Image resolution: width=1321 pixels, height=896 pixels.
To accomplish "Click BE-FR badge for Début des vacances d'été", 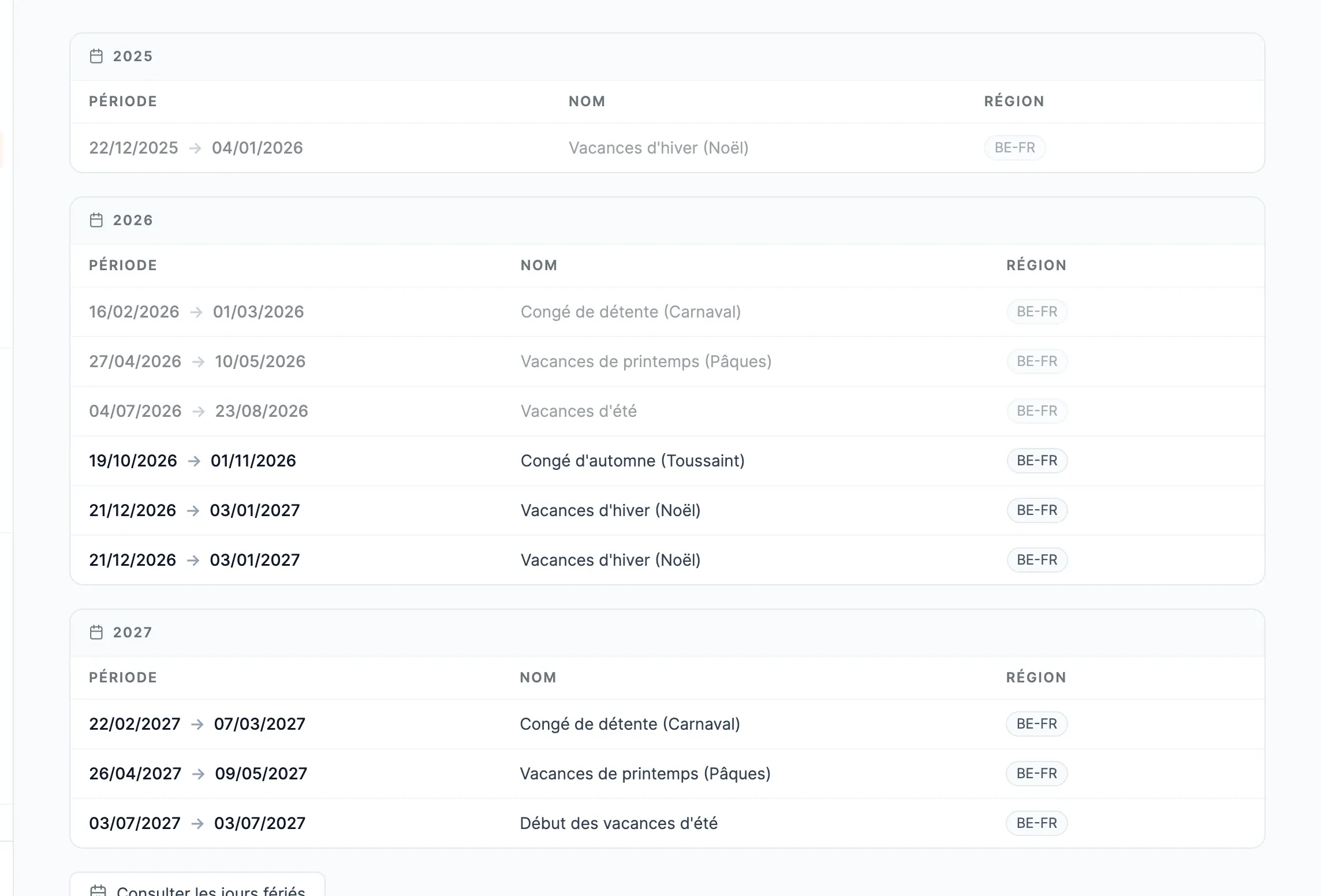I will 1037,823.
